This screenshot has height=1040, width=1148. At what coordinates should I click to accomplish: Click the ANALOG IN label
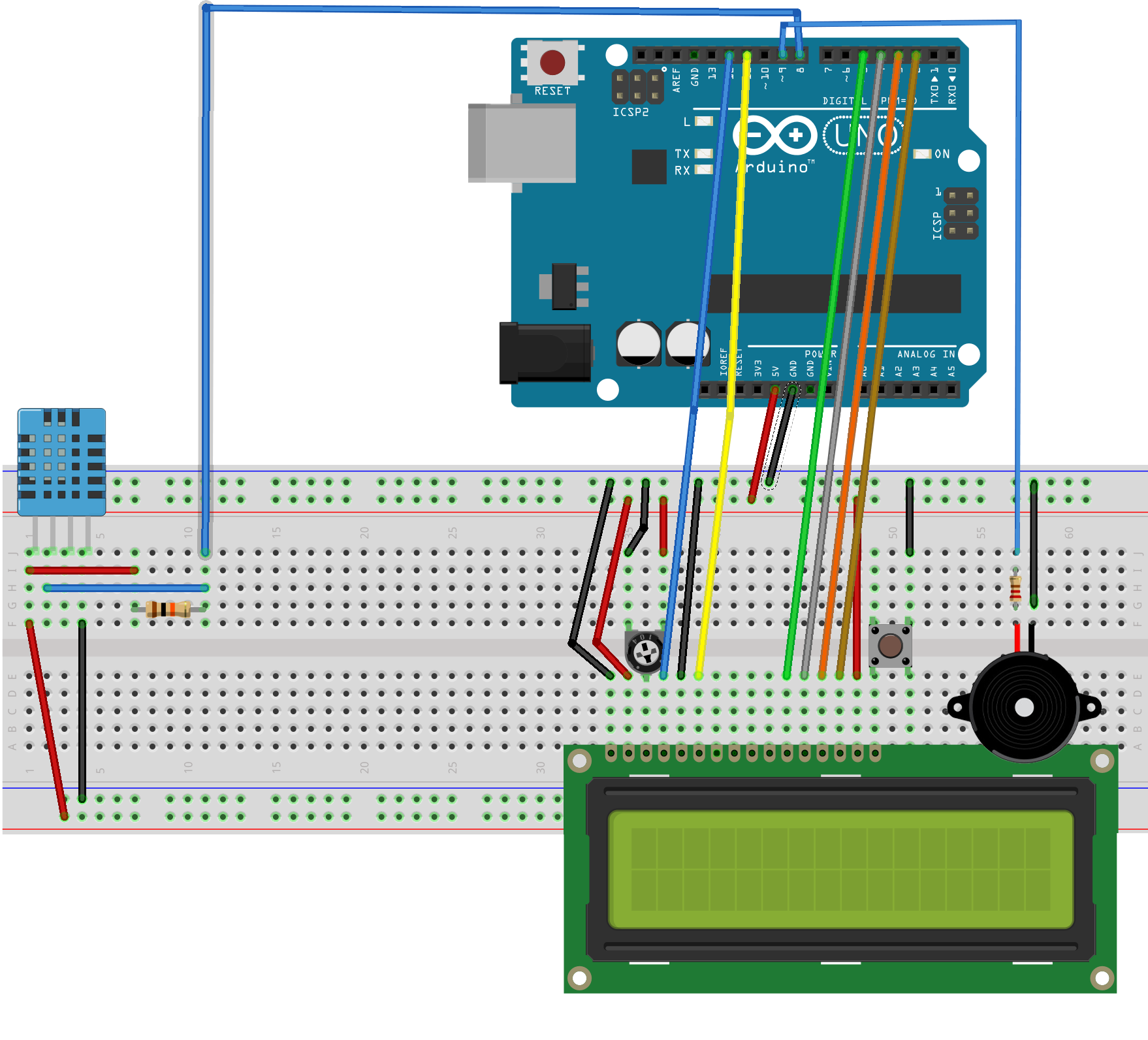pos(926,354)
